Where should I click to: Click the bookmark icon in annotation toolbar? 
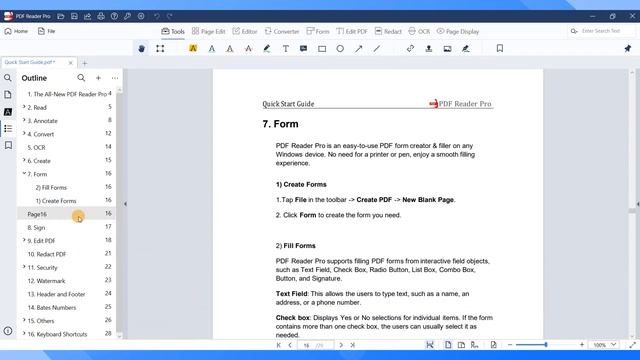[x=500, y=48]
